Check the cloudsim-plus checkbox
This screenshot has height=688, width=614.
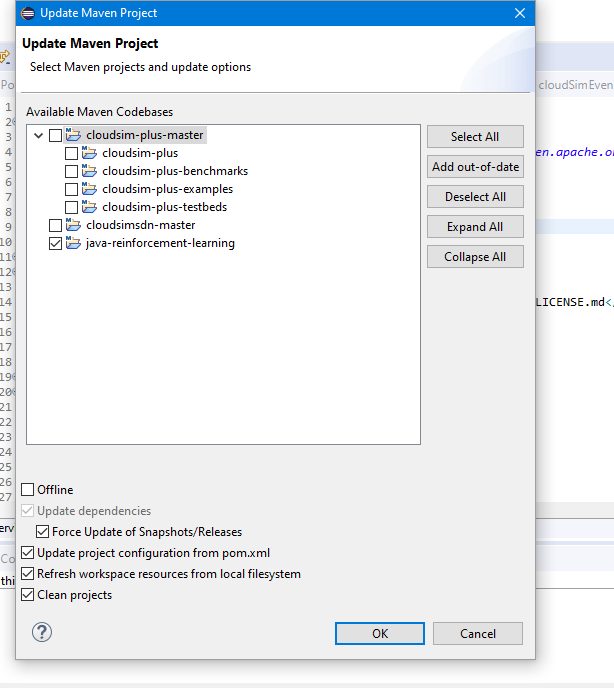[71, 153]
